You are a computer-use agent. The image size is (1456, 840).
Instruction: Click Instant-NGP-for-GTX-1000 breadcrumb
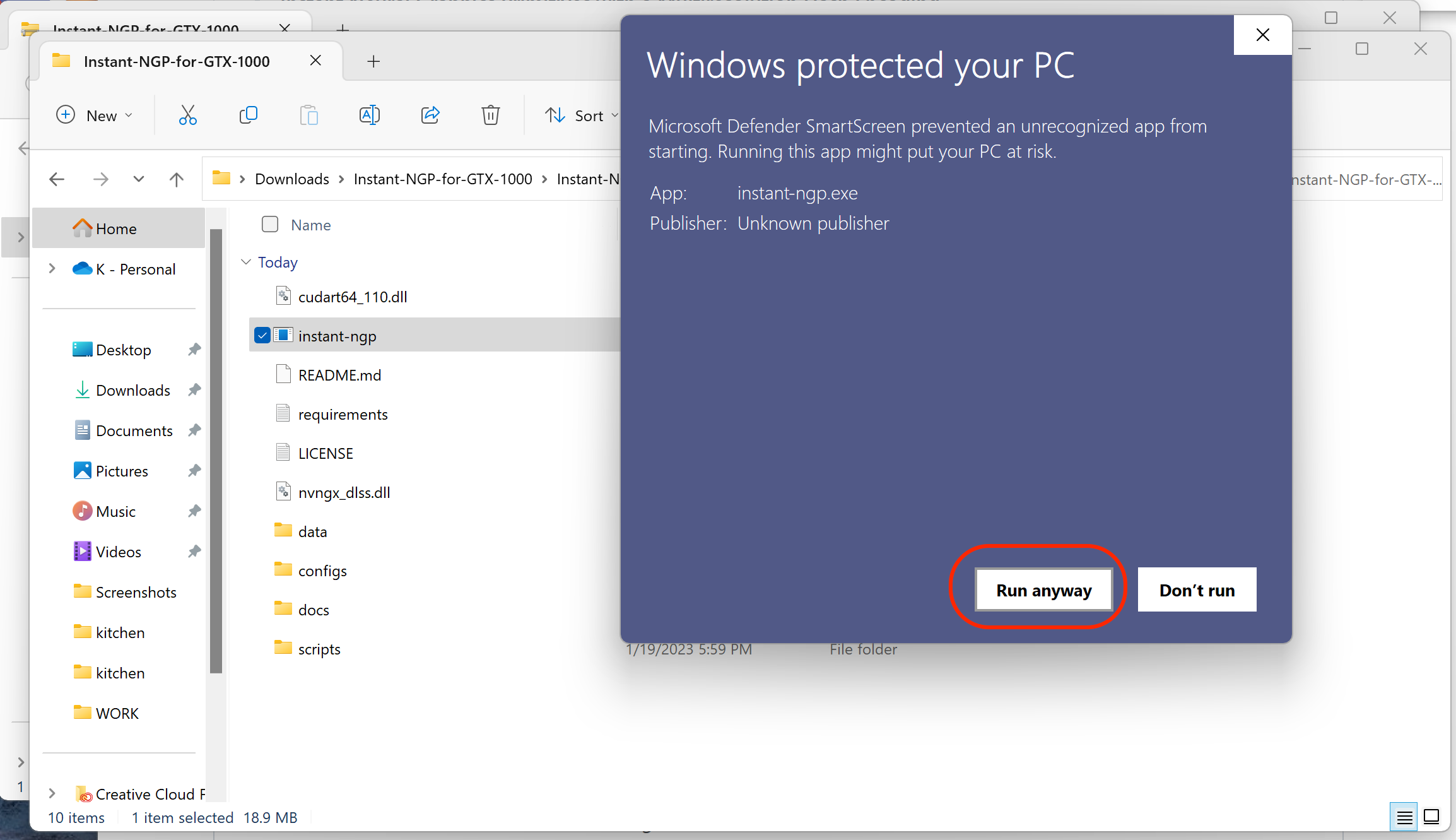click(443, 179)
